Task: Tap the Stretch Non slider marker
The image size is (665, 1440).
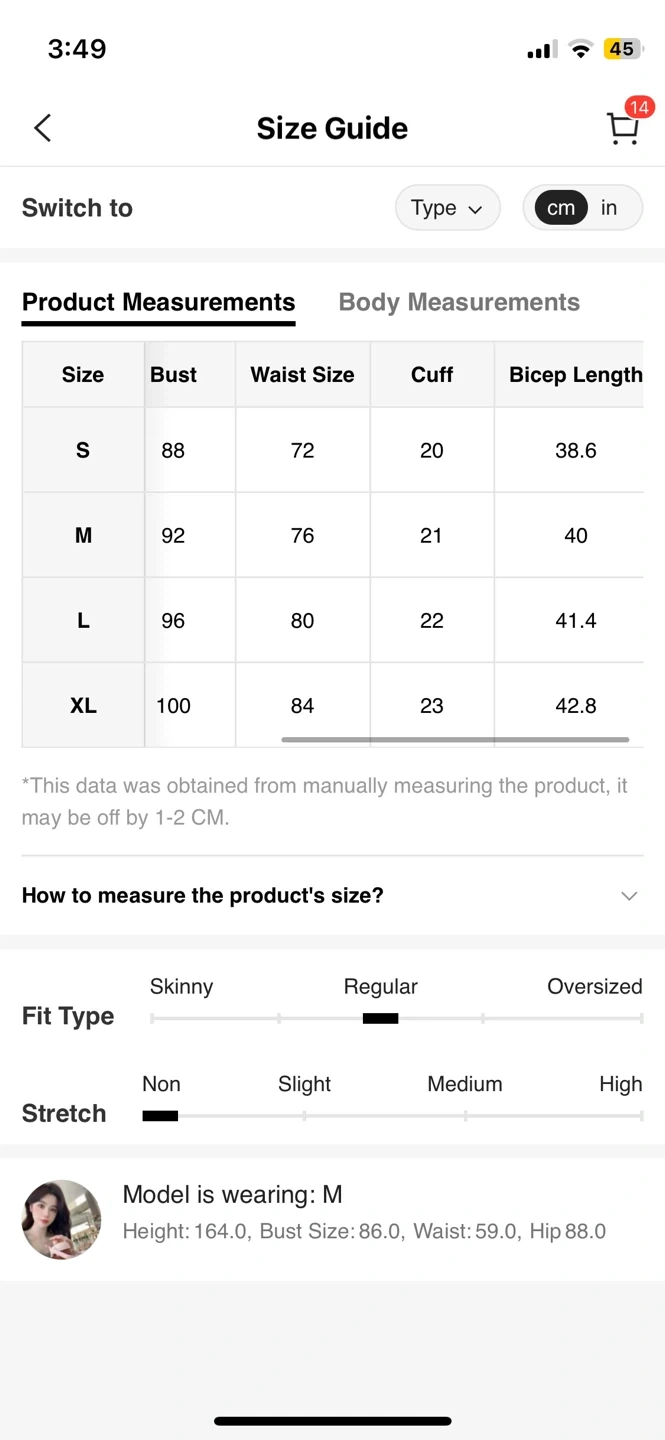Action: pyautogui.click(x=160, y=1115)
